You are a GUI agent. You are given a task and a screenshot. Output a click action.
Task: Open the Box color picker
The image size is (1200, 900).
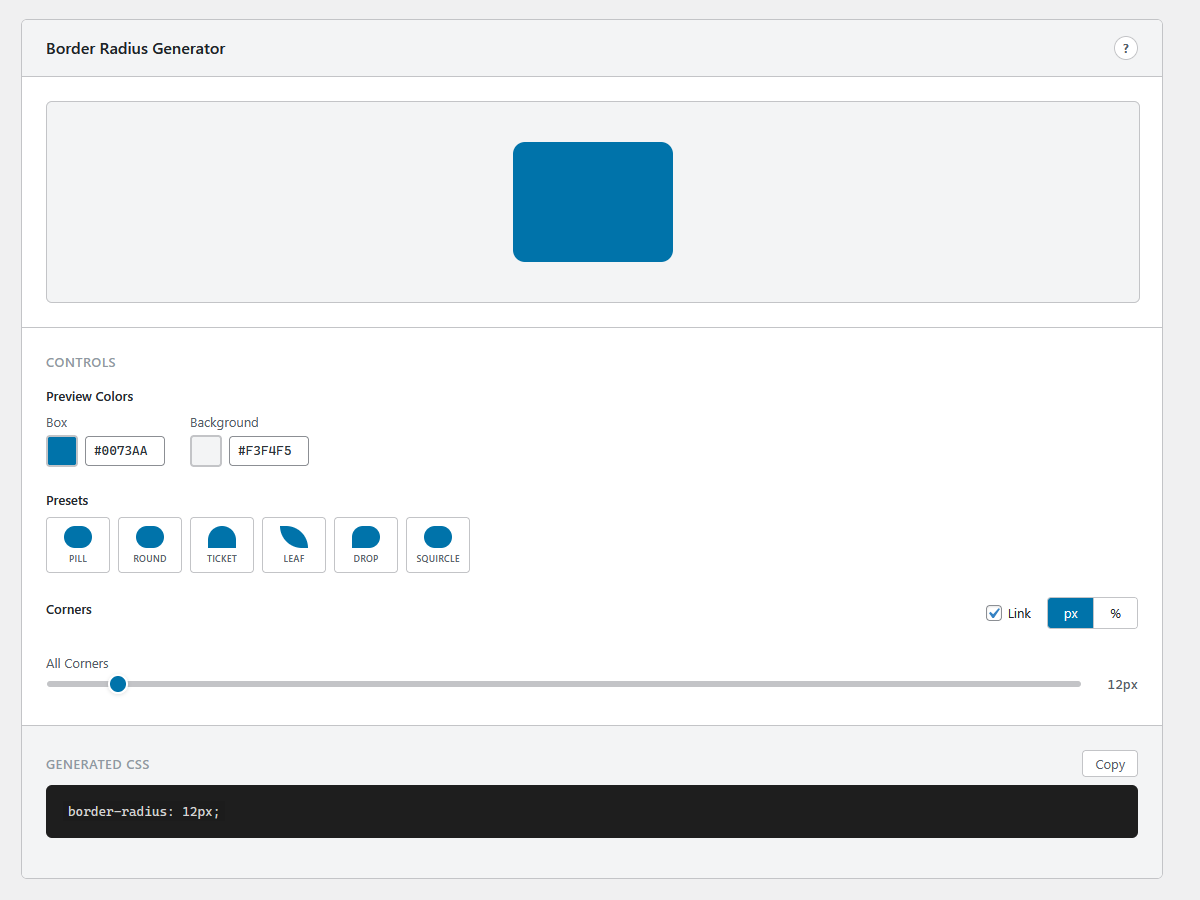click(x=61, y=450)
